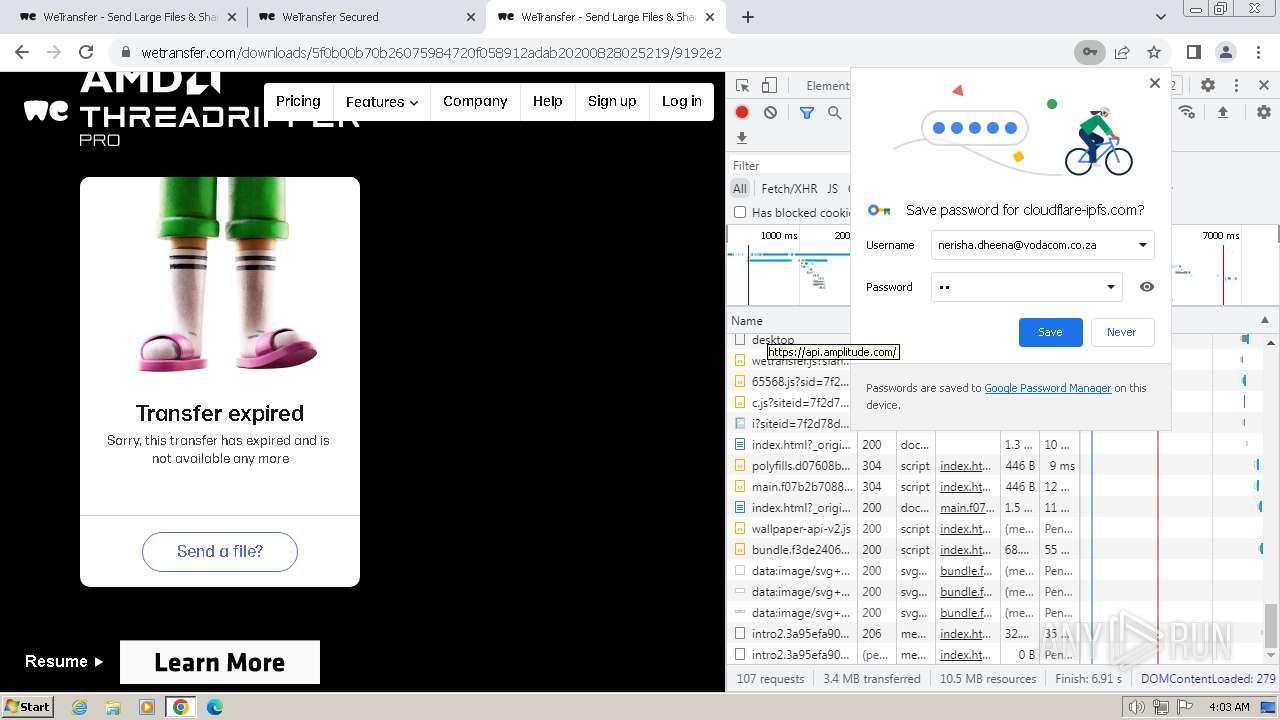This screenshot has width=1280, height=720.
Task: Stop recording network log with red button
Action: [742, 113]
